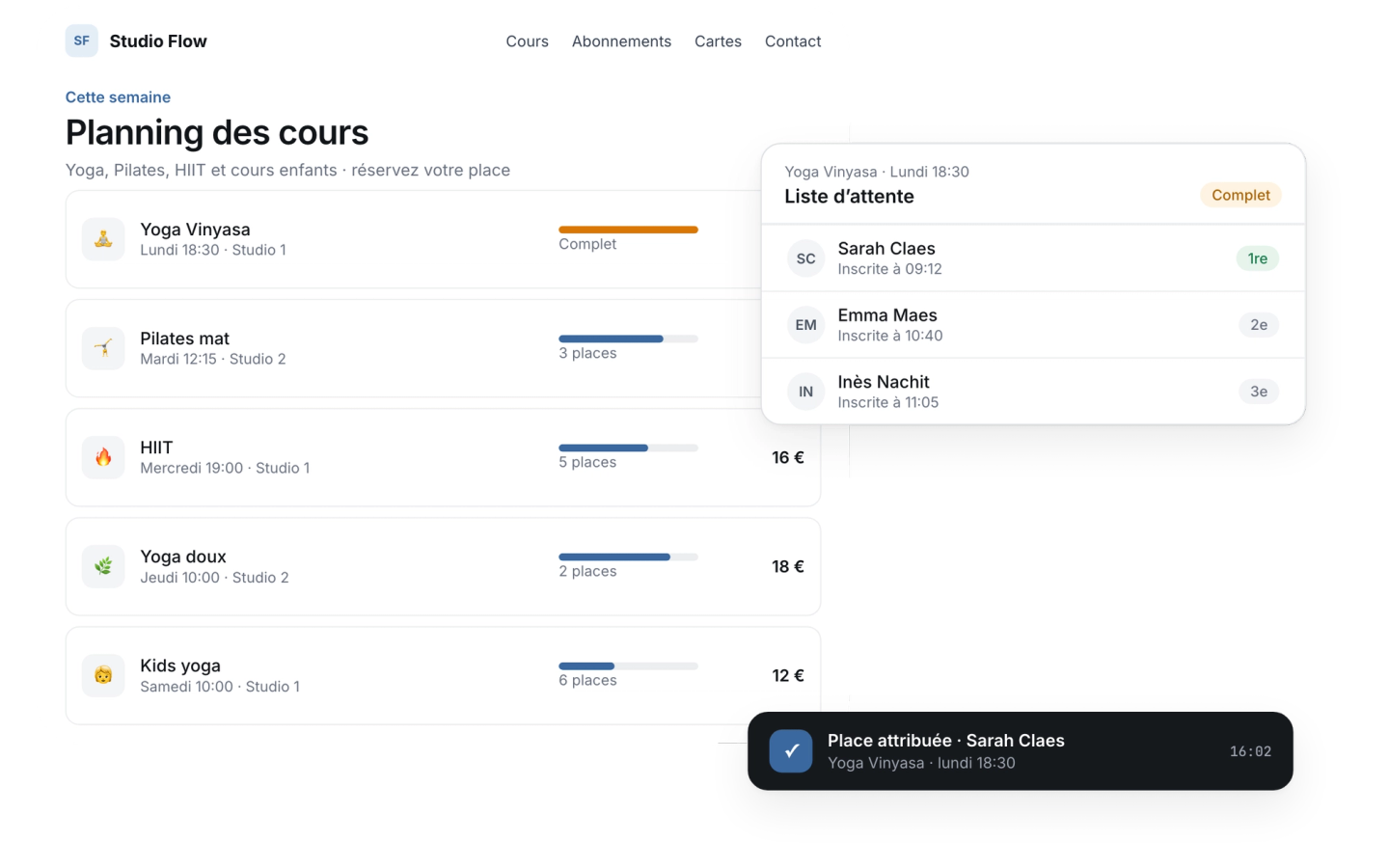Click the Yoga Vinyasa meditation icon

(103, 239)
